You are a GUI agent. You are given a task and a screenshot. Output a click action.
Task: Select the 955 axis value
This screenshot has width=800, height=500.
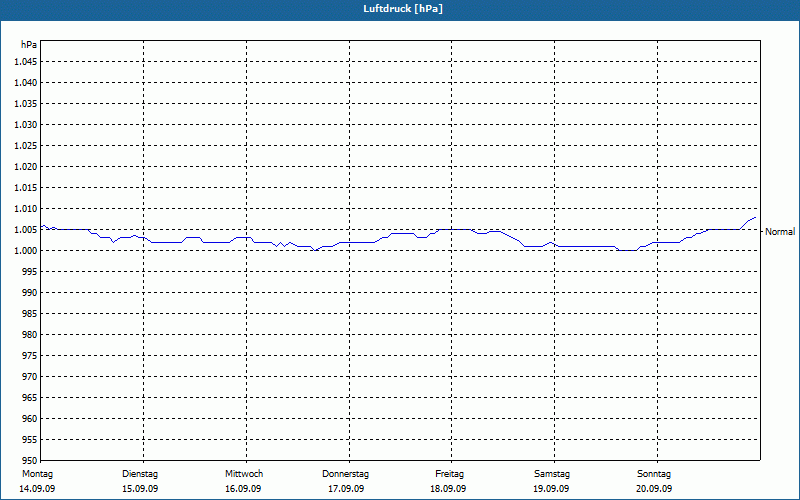coord(30,439)
